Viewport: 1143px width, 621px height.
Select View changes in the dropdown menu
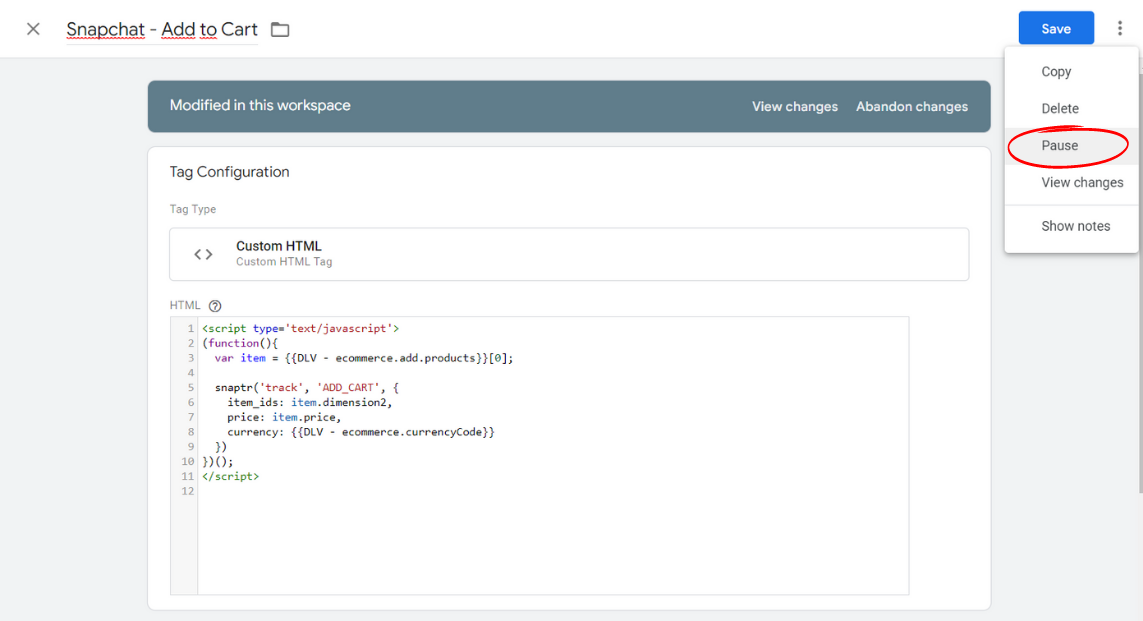(1082, 183)
